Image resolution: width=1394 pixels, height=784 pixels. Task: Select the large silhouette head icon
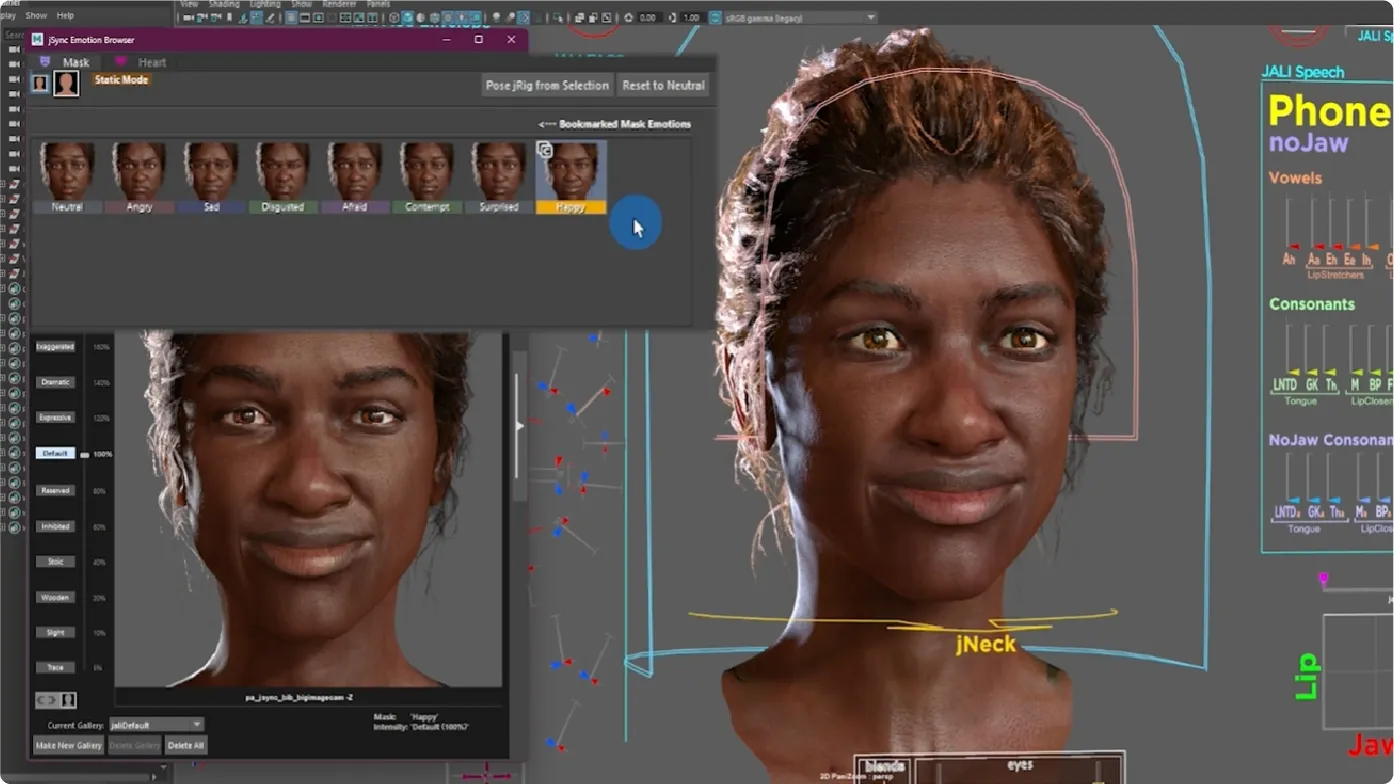click(x=66, y=84)
